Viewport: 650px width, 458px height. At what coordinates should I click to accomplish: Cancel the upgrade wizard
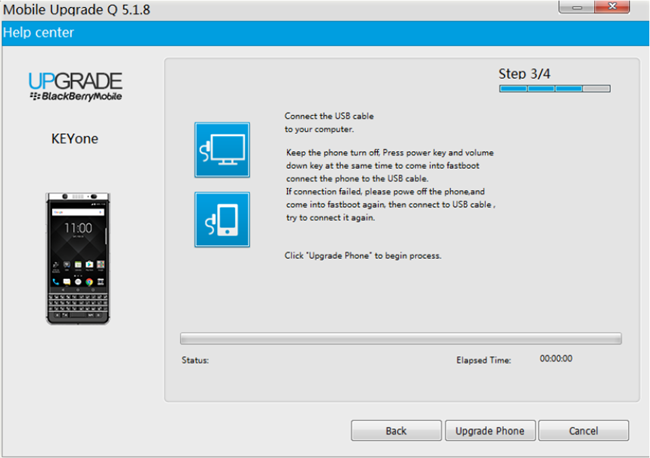[585, 430]
